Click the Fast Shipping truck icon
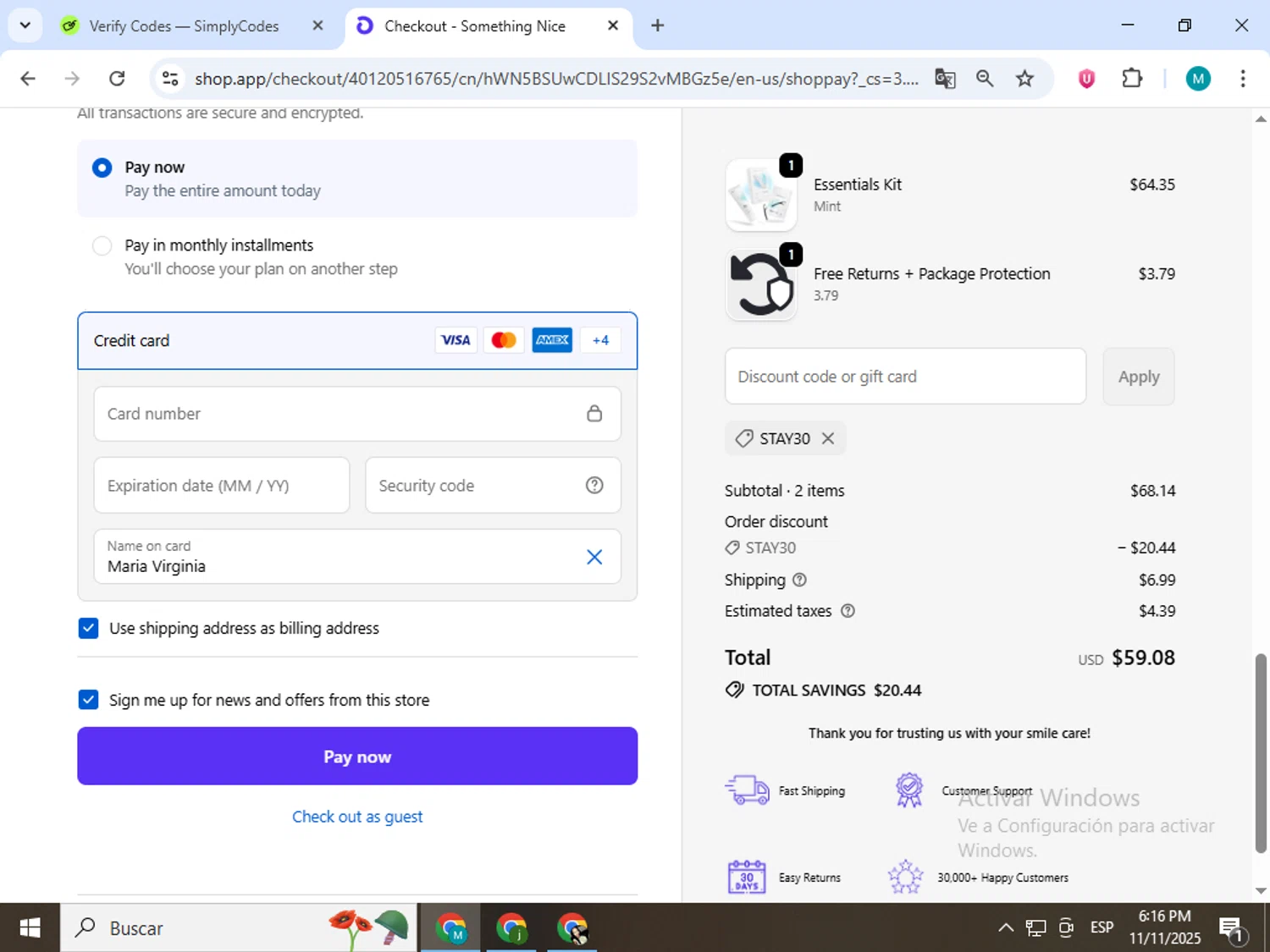 click(x=747, y=790)
